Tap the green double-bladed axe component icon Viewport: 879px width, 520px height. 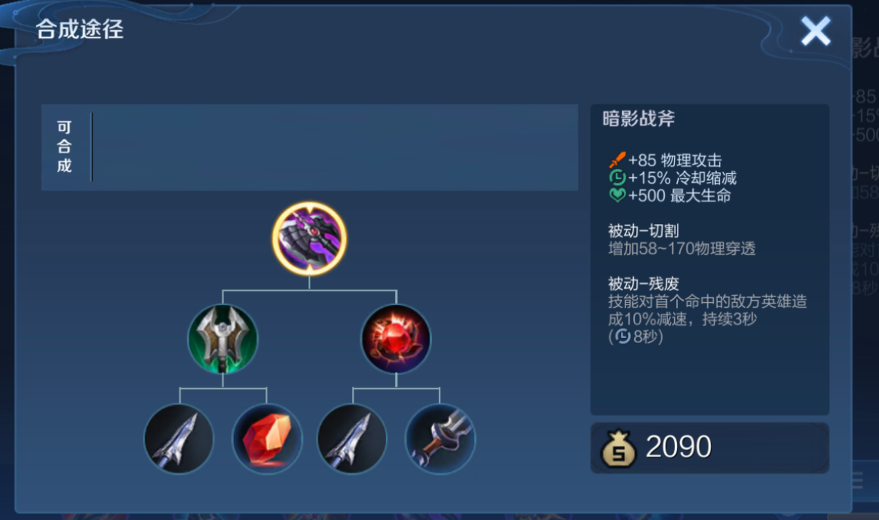pos(223,338)
